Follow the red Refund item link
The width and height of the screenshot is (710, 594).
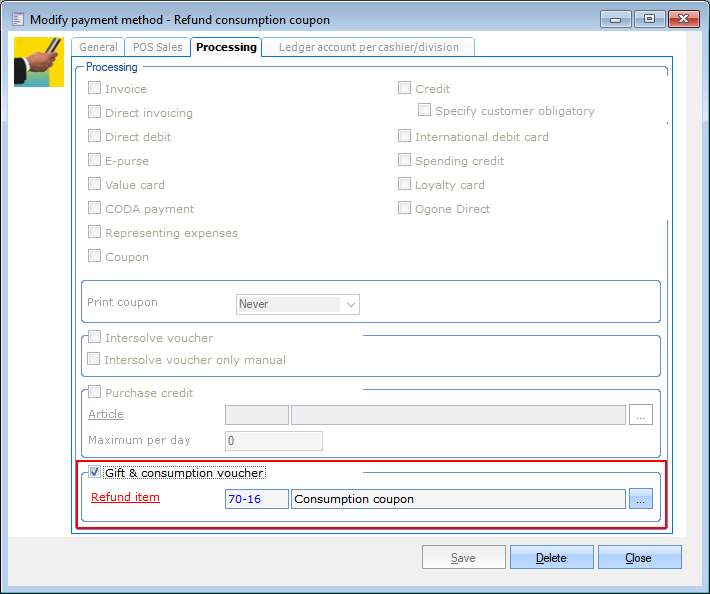125,497
